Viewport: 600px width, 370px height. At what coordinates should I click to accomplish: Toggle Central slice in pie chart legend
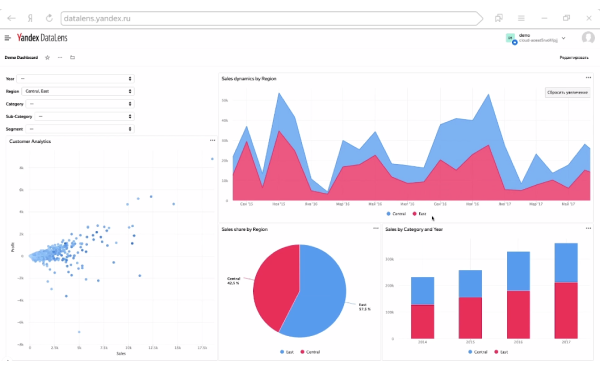coord(310,352)
